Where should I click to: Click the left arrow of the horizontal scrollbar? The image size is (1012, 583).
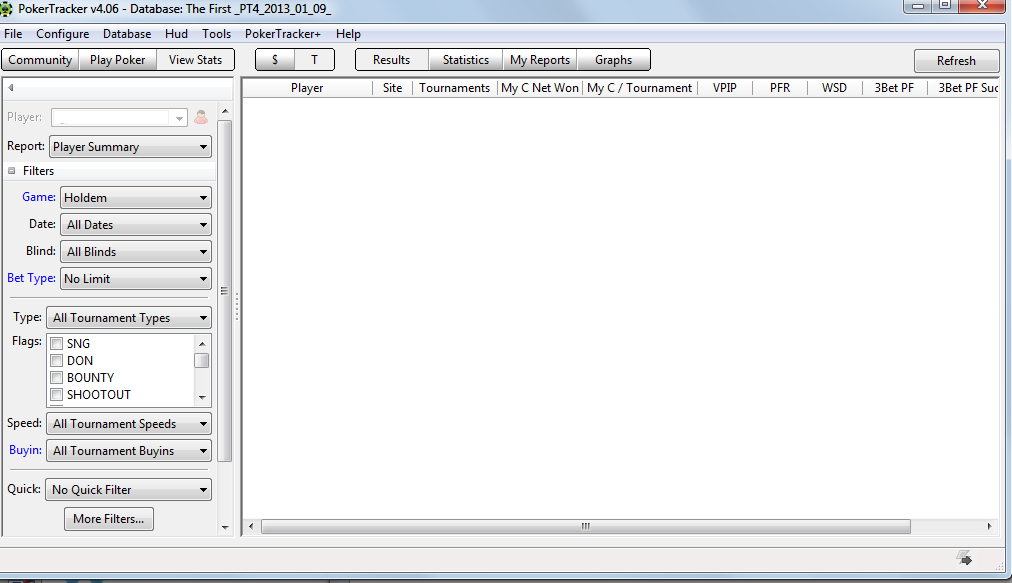(251, 526)
